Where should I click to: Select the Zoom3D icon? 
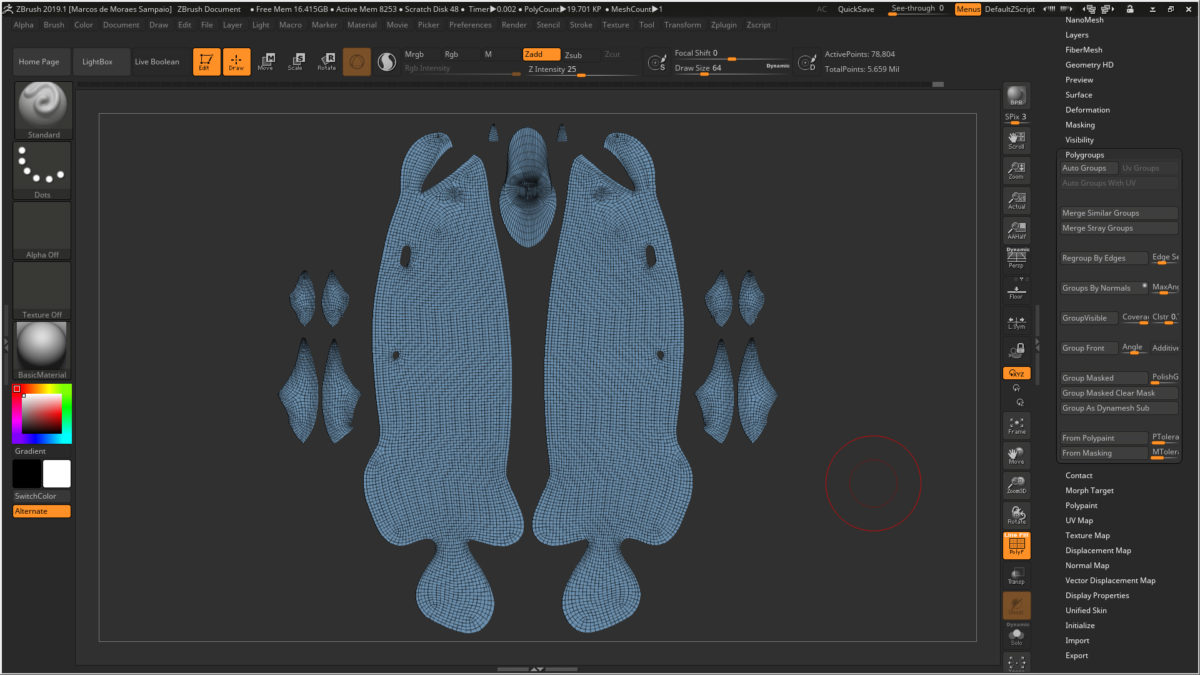pos(1016,485)
